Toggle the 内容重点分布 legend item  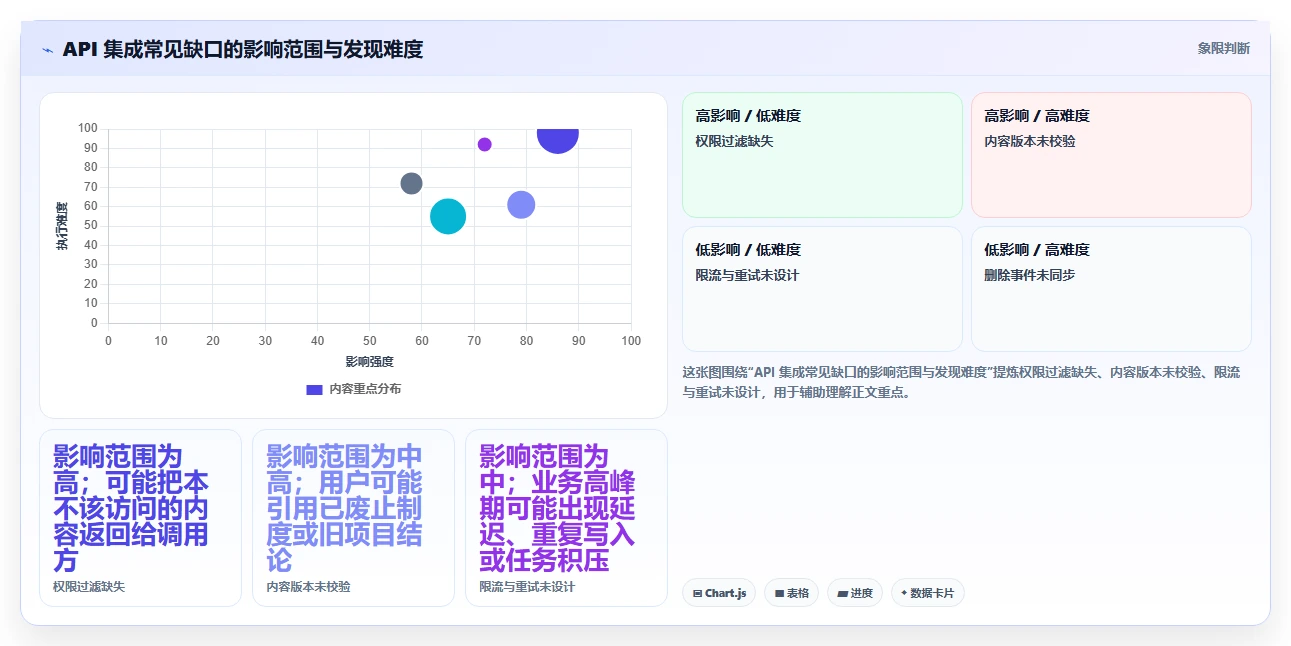353,389
